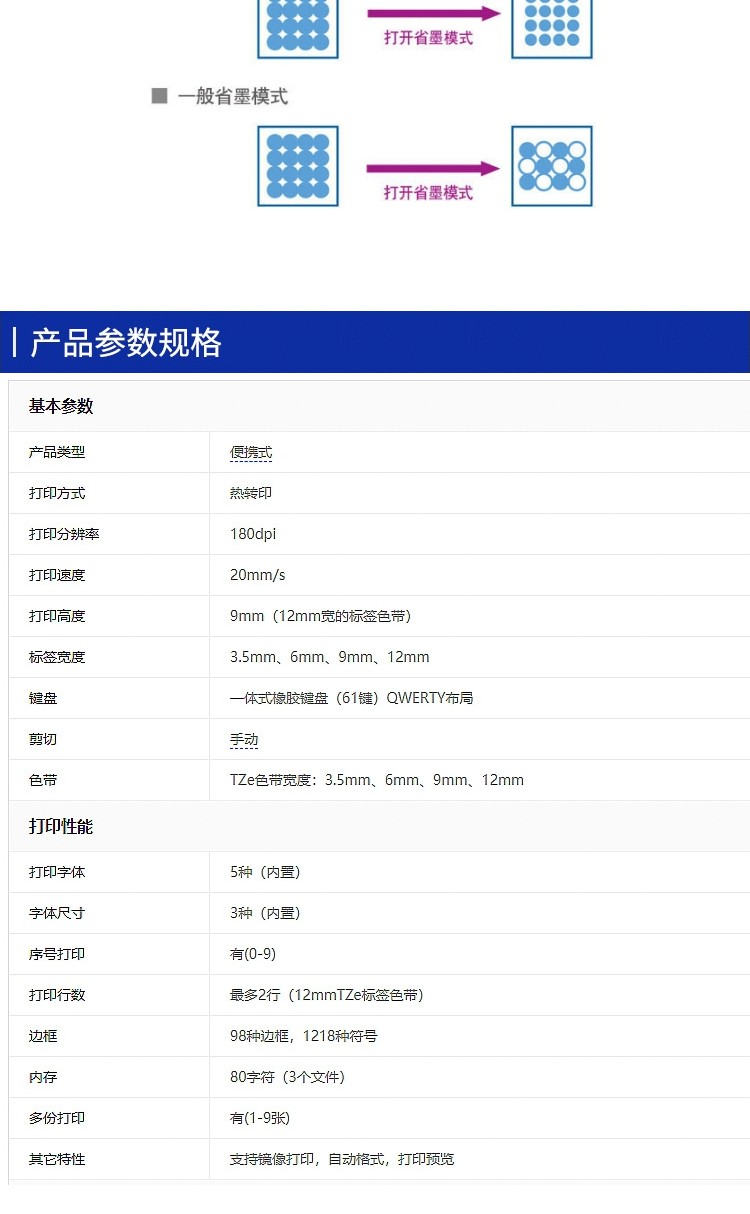
Task: Click the 支持镜像打印 other features value
Action: coord(342,1159)
